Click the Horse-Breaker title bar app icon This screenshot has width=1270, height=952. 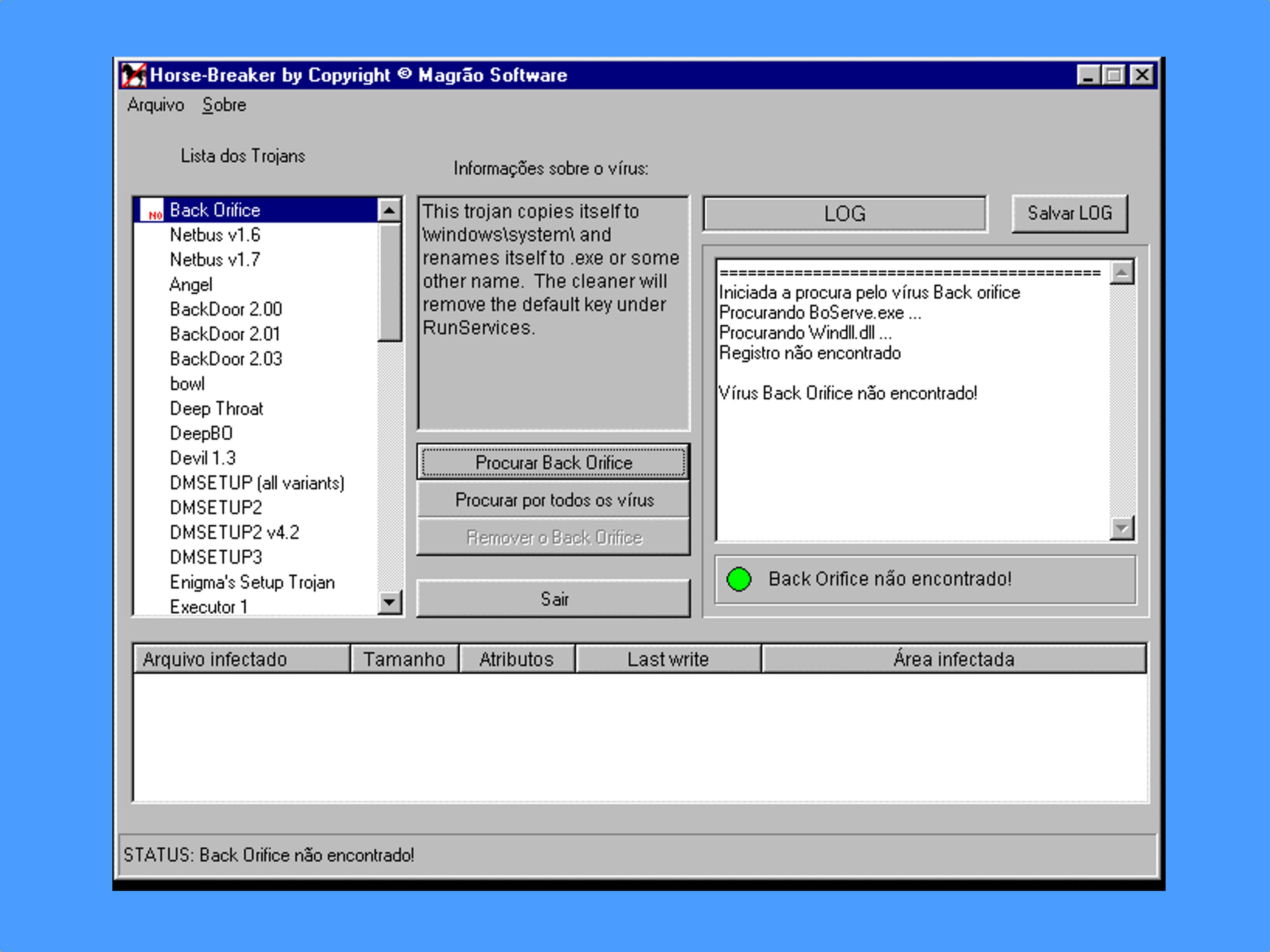134,75
